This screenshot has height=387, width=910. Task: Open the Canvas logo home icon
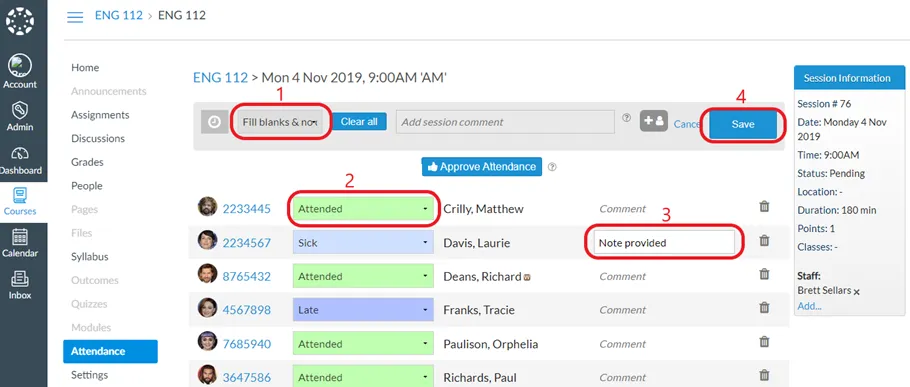(x=20, y=21)
